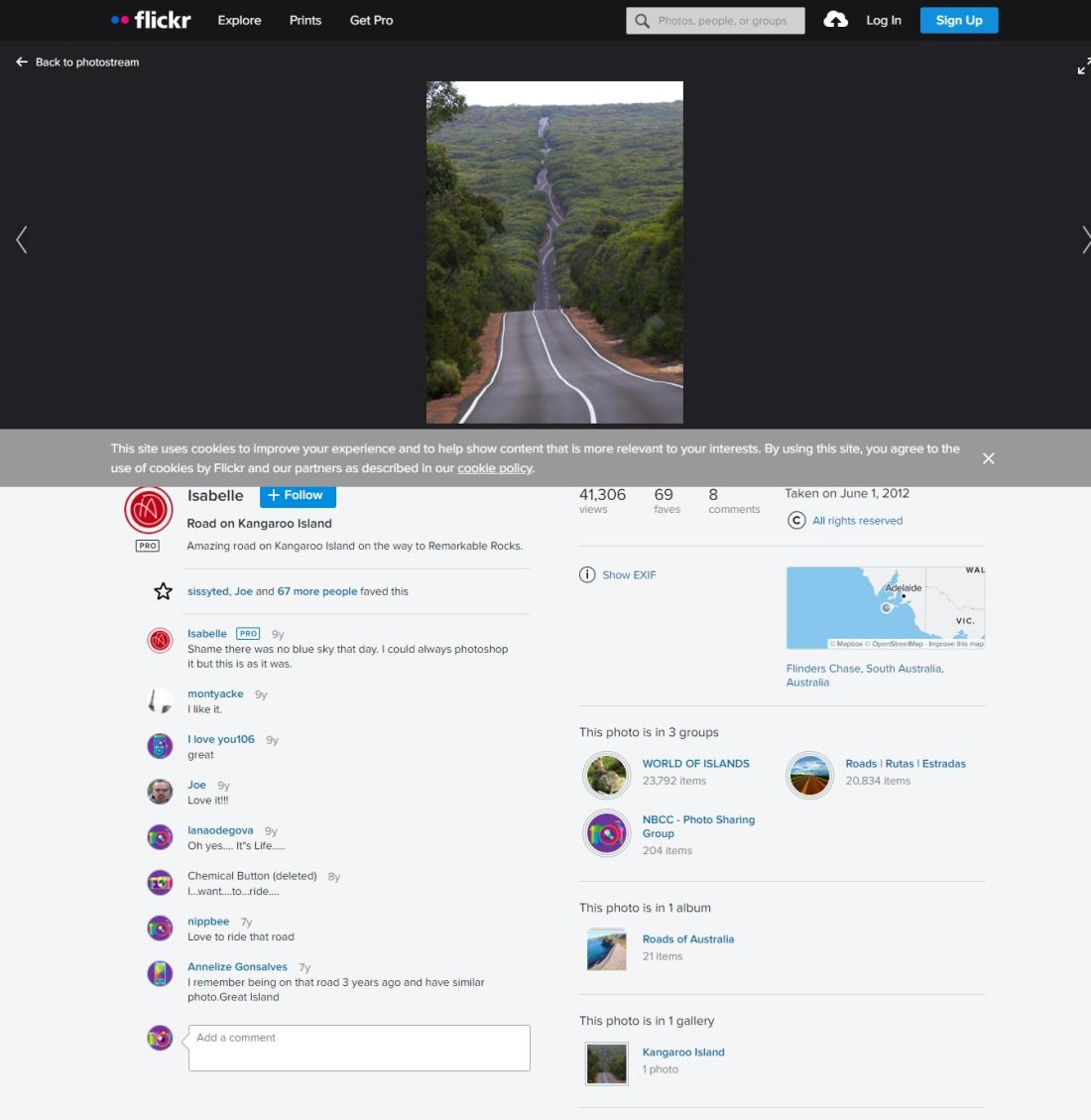The width and height of the screenshot is (1091, 1120).
Task: Open Kangaroo Island gallery thumbnail
Action: 606,1063
